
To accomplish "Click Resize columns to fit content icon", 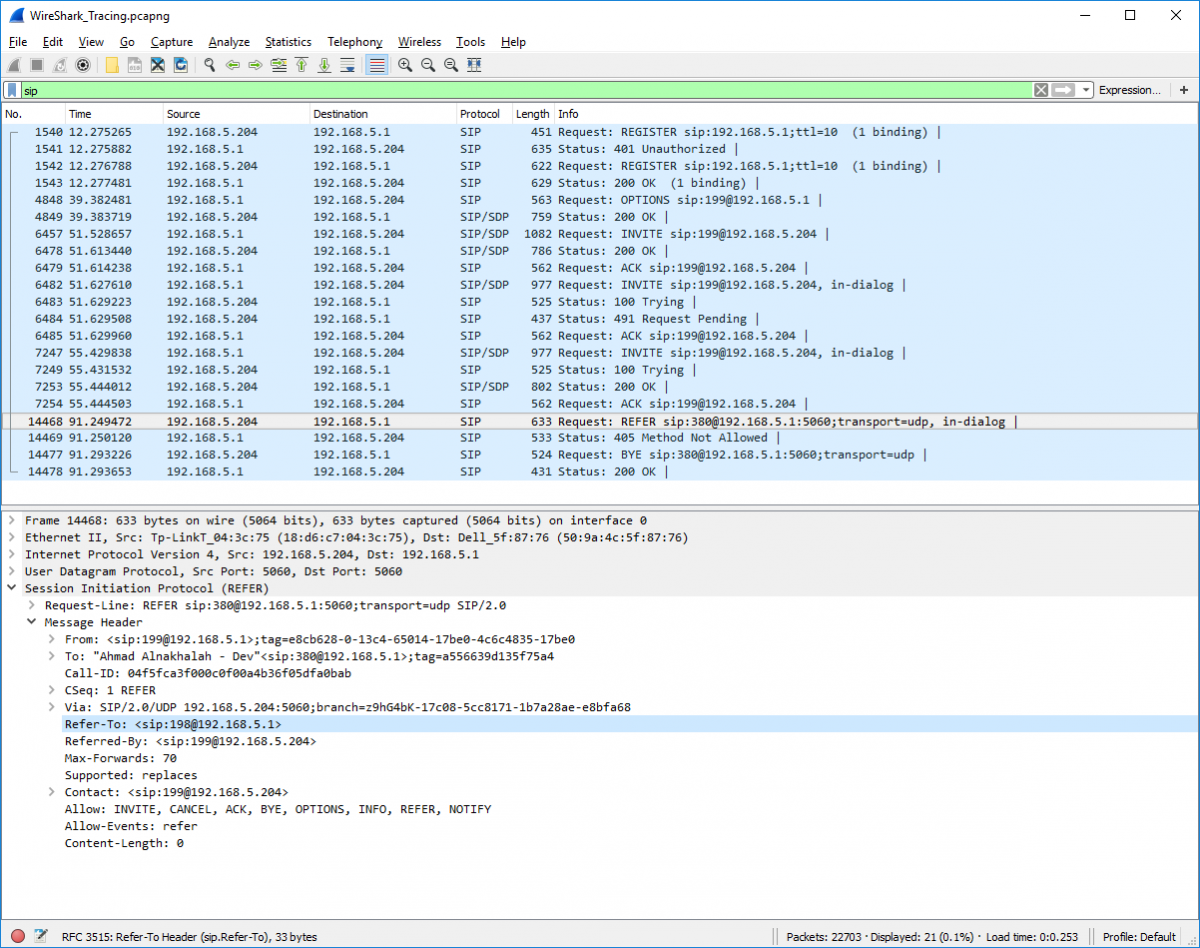I will point(474,65).
